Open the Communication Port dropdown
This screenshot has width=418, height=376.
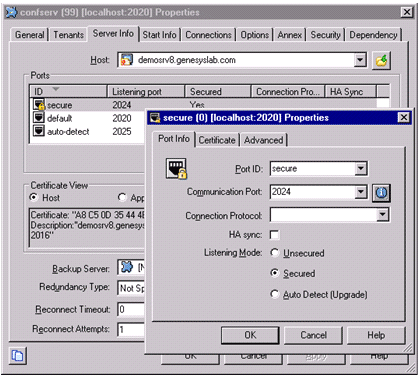pyautogui.click(x=361, y=192)
